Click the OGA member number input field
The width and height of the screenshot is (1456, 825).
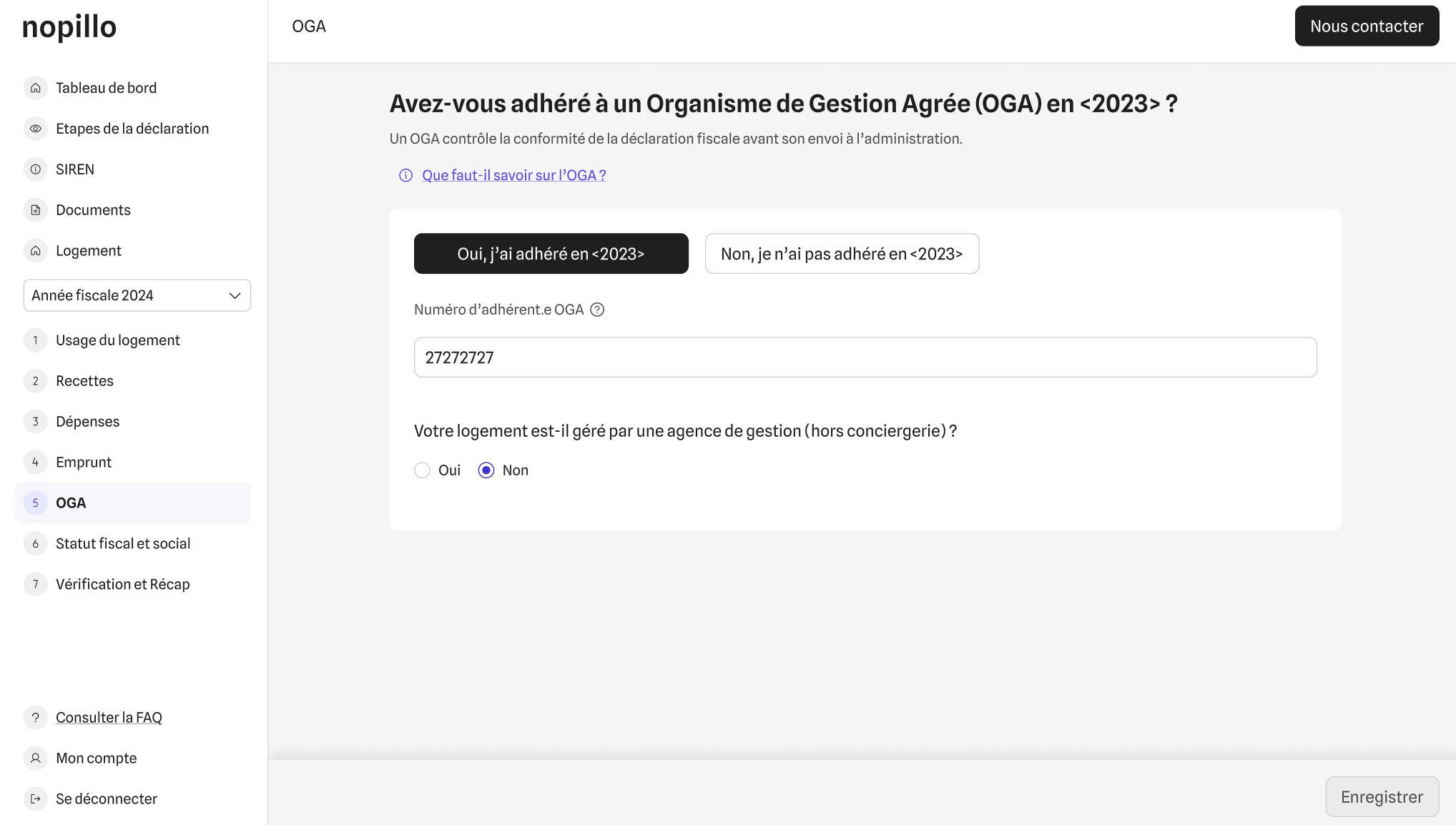(865, 357)
